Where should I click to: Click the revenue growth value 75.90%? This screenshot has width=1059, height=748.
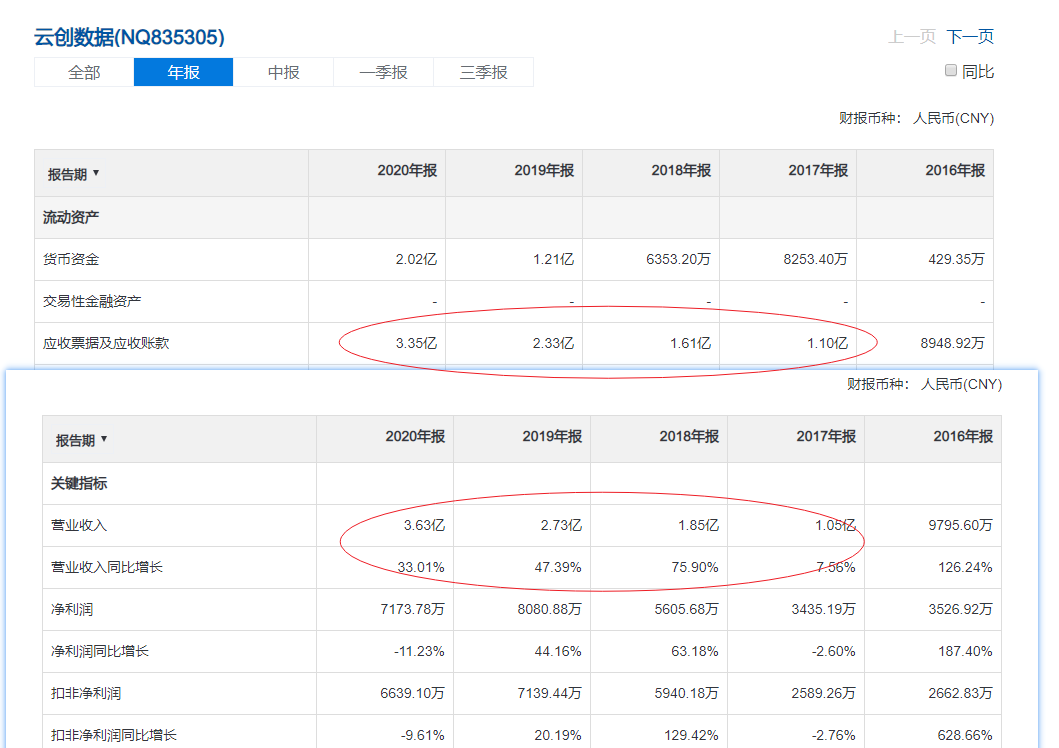click(695, 567)
